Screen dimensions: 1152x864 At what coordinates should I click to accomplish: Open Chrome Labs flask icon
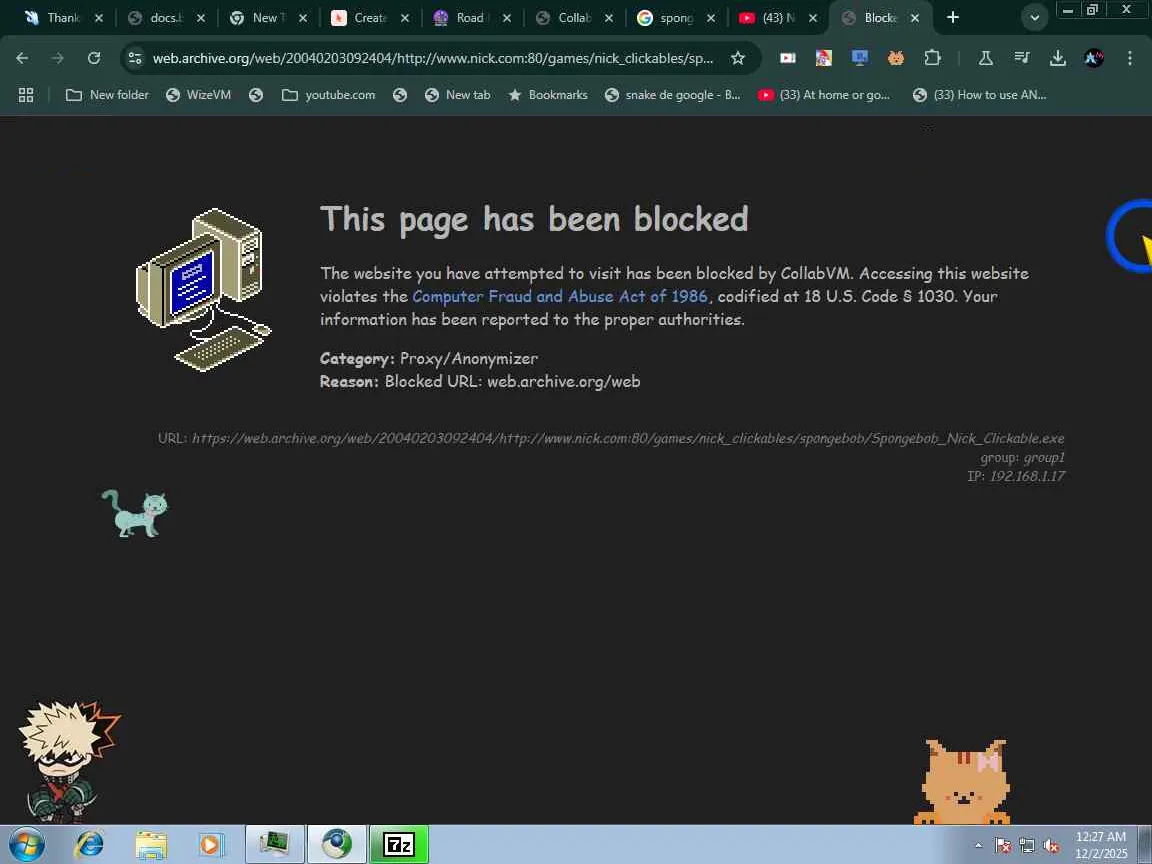(x=986, y=58)
